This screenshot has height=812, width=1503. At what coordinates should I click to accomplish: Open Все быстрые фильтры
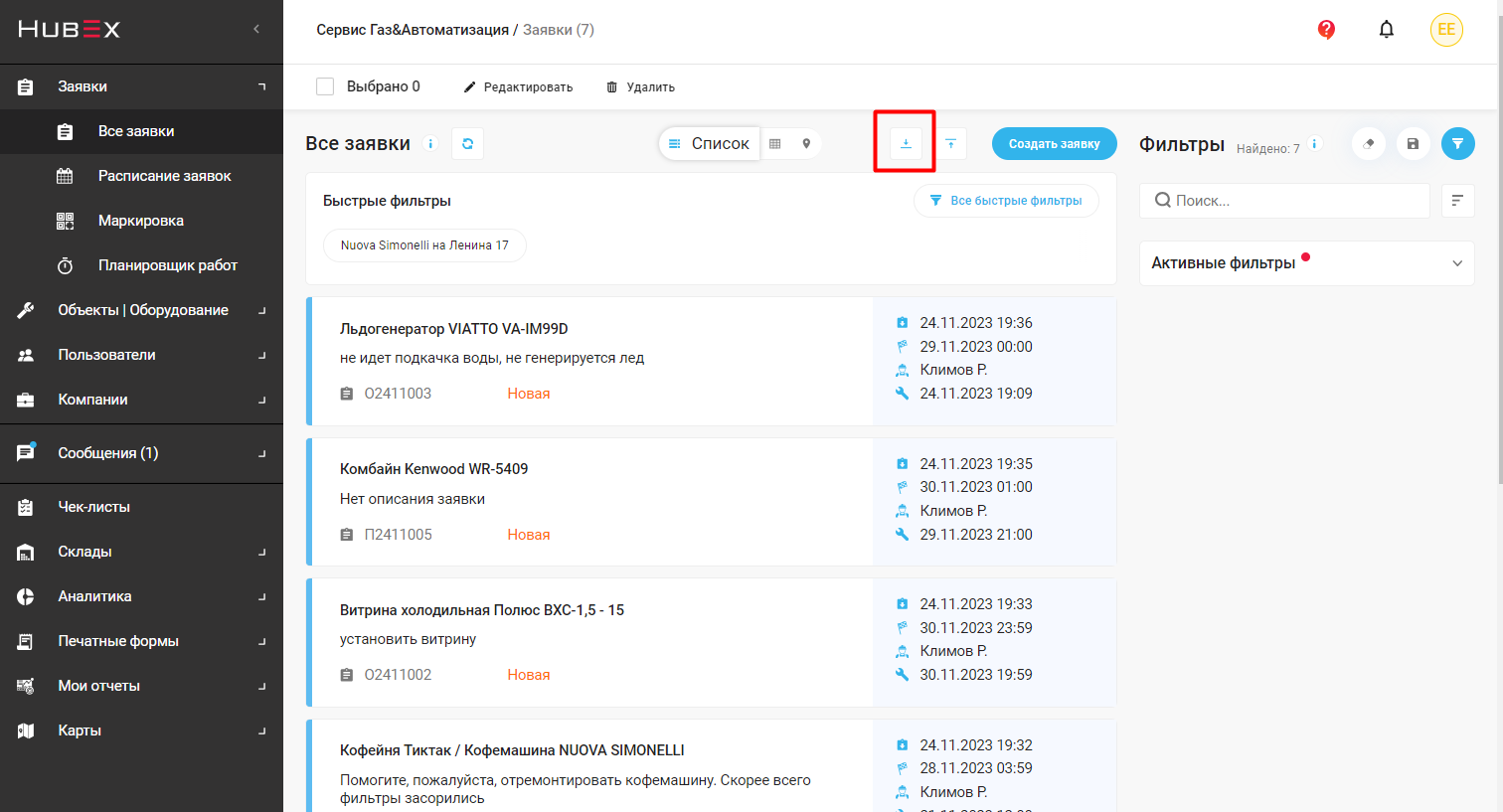(1005, 201)
